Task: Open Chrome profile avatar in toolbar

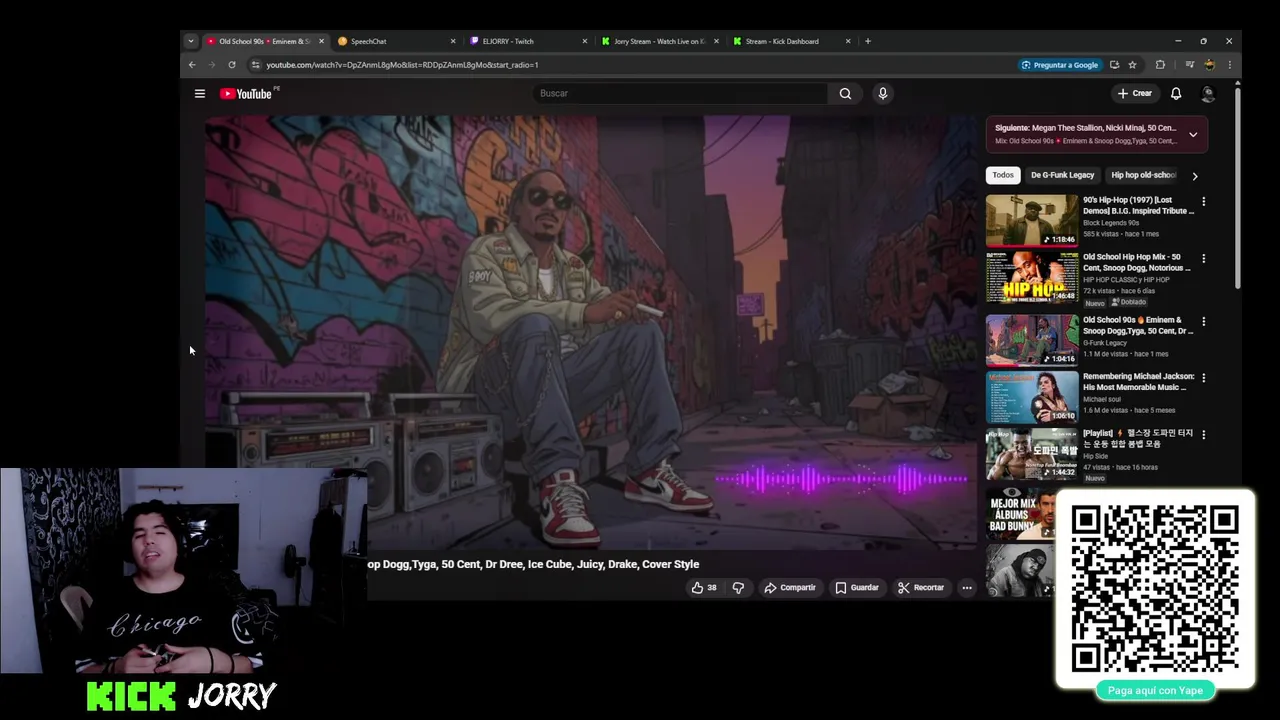Action: tap(1210, 65)
